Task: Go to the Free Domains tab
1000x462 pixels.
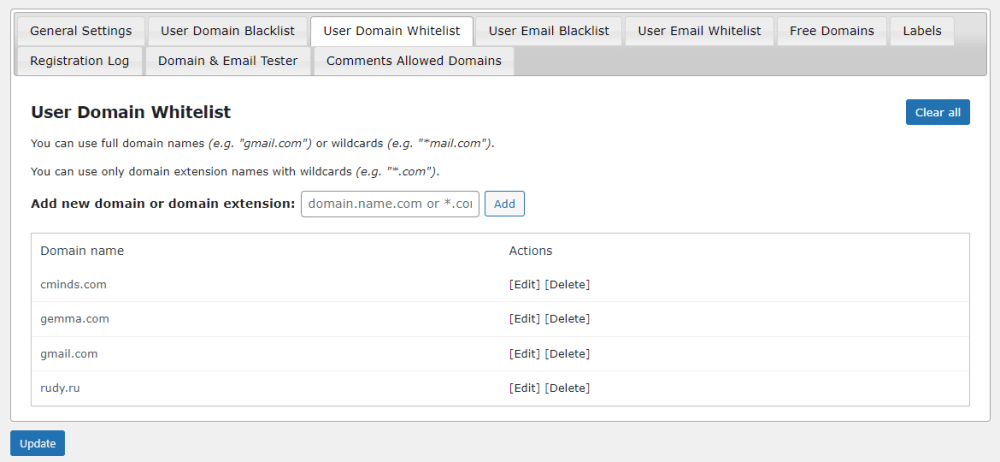Action: pyautogui.click(x=831, y=31)
